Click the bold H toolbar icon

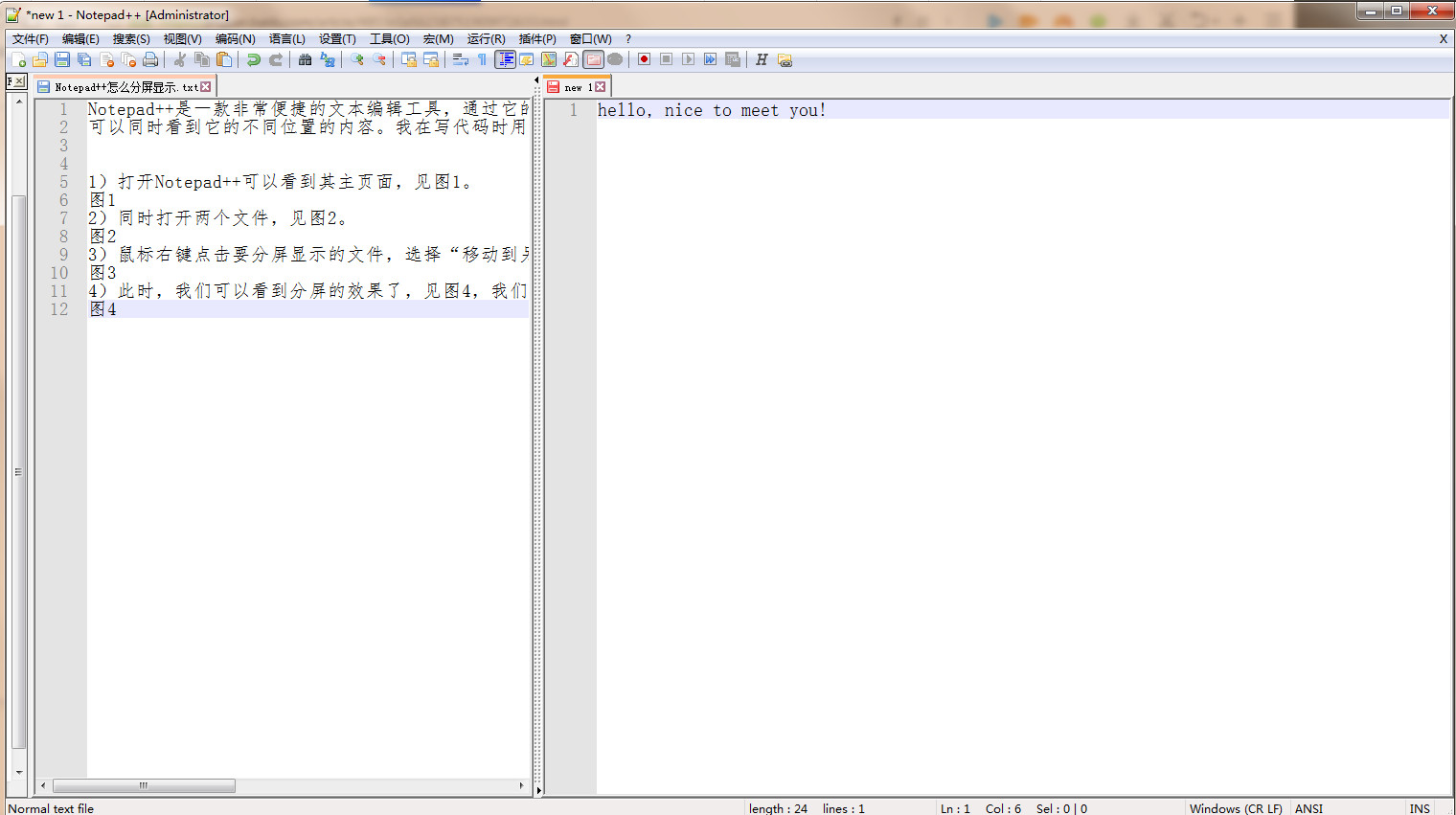(762, 59)
